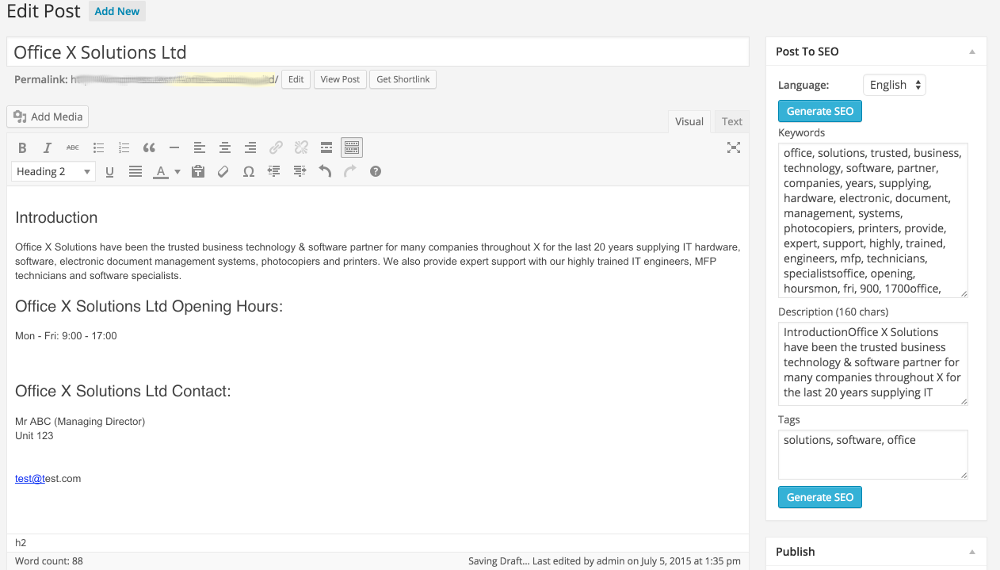
Task: Click the 'Mr ABC (Managing Director)' line
Action: click(x=80, y=421)
